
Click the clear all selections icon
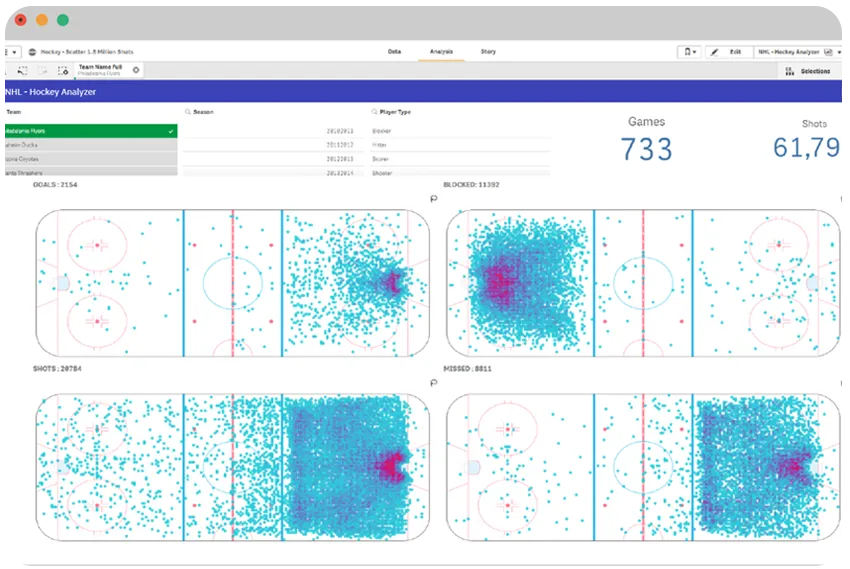63,70
